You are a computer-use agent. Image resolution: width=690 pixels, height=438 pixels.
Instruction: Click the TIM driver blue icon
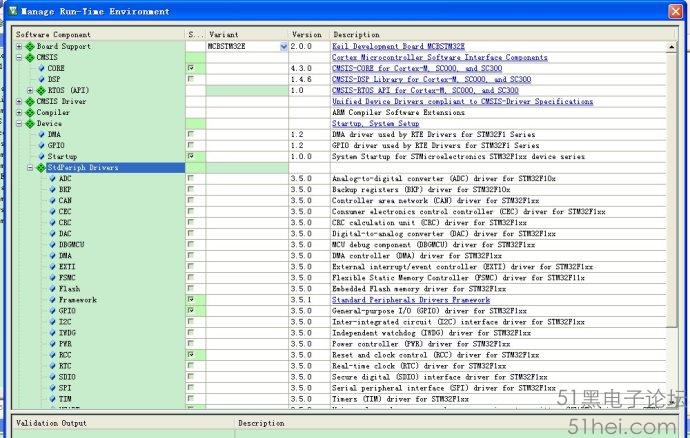(52, 399)
